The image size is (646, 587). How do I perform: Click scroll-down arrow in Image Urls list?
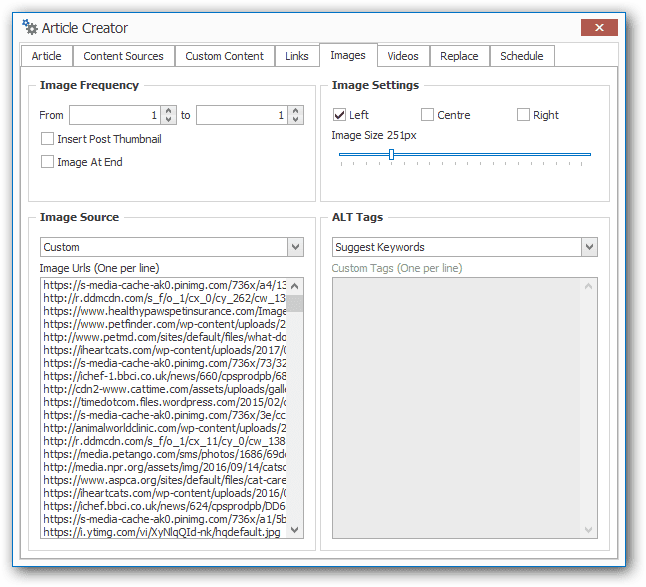coord(295,530)
